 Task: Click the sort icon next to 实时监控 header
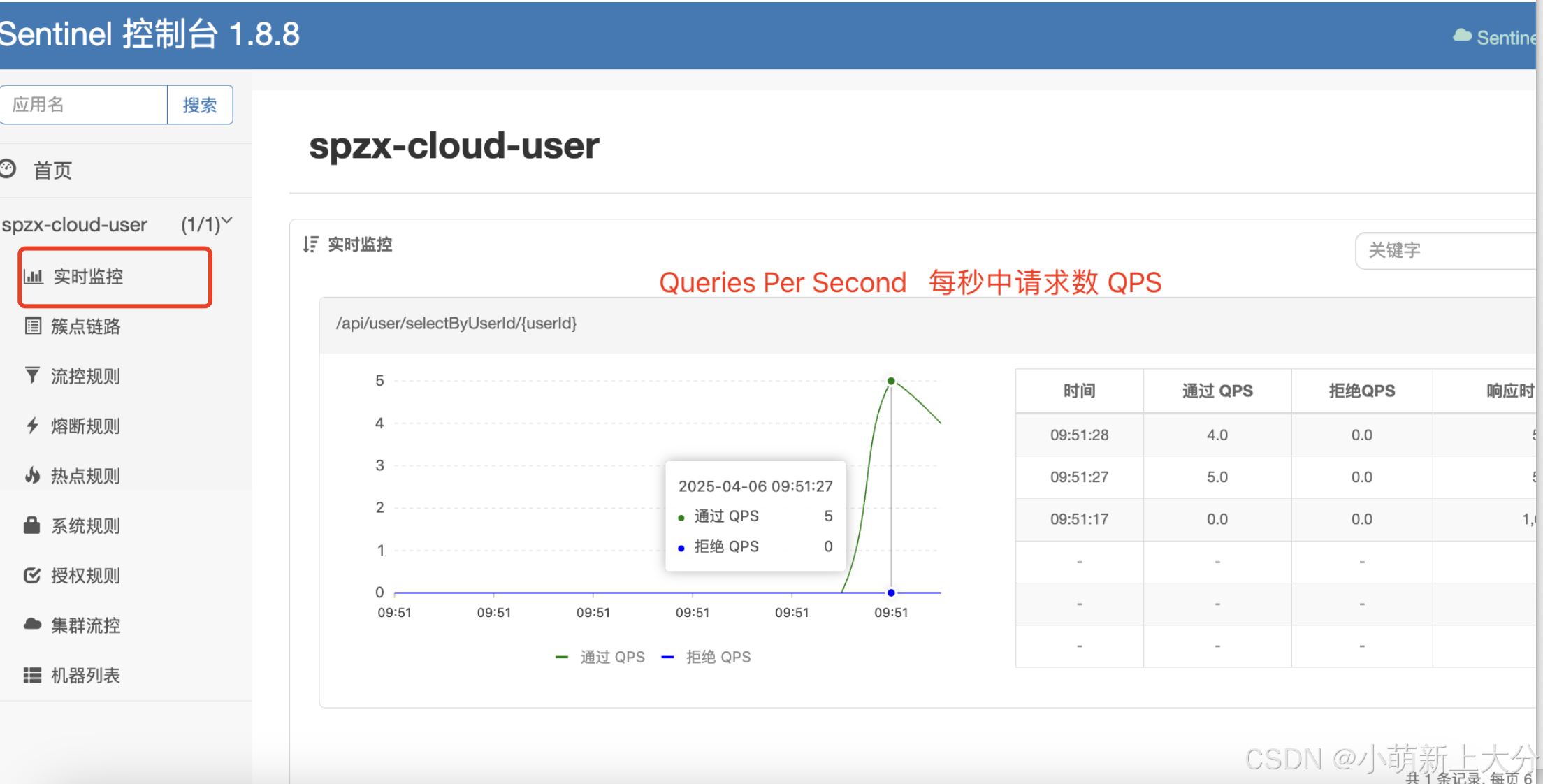[310, 244]
